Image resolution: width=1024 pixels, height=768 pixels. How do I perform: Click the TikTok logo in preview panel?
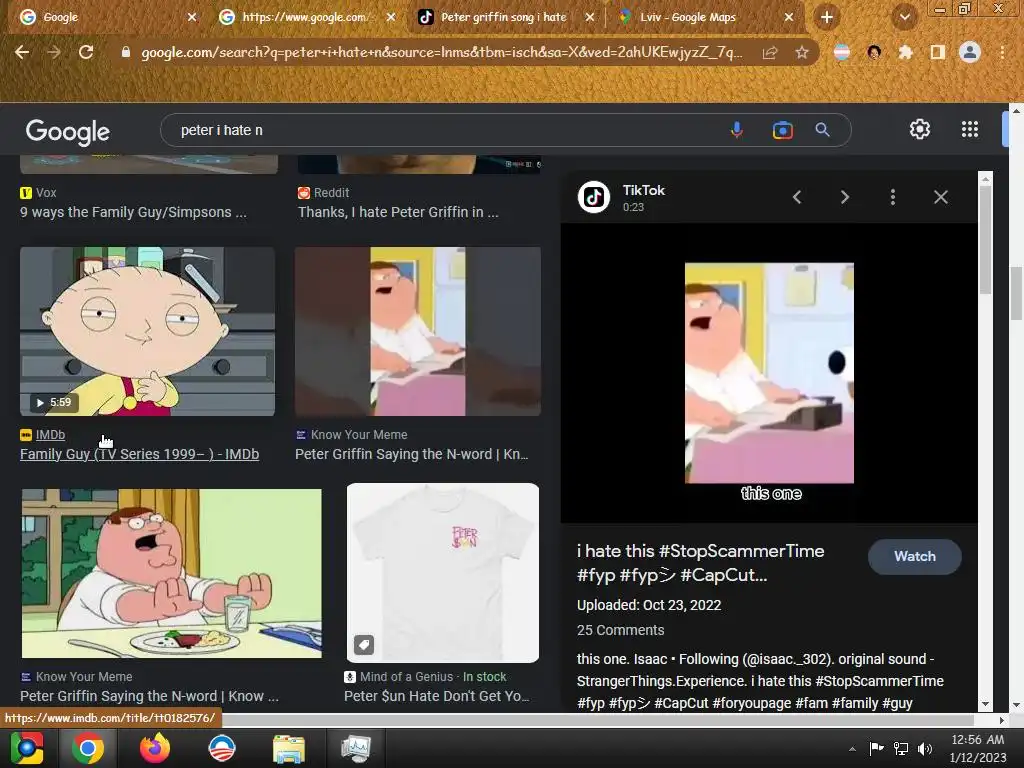pyautogui.click(x=594, y=197)
